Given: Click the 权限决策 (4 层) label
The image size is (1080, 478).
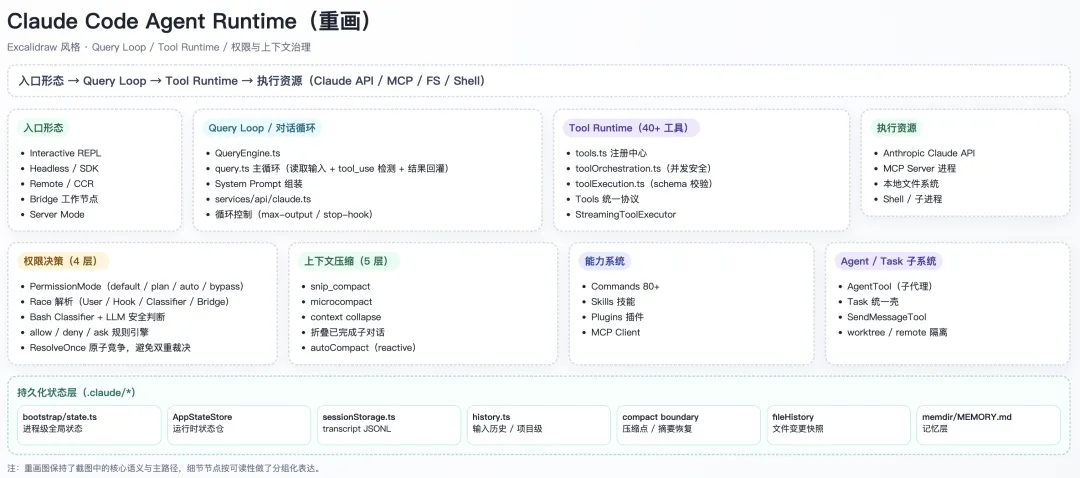Looking at the screenshot, I should (62, 262).
